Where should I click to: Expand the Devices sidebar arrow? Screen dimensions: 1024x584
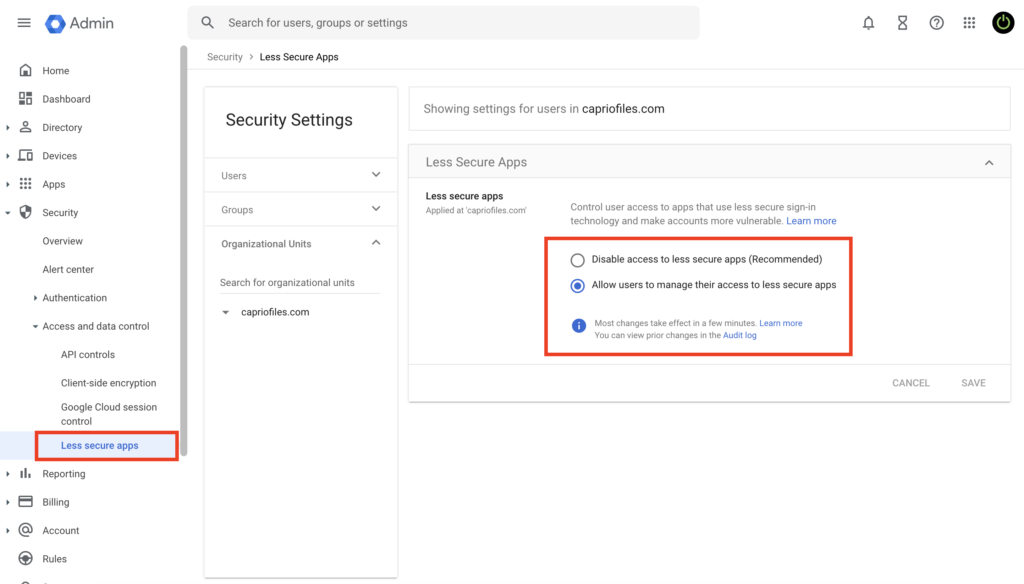click(x=8, y=156)
